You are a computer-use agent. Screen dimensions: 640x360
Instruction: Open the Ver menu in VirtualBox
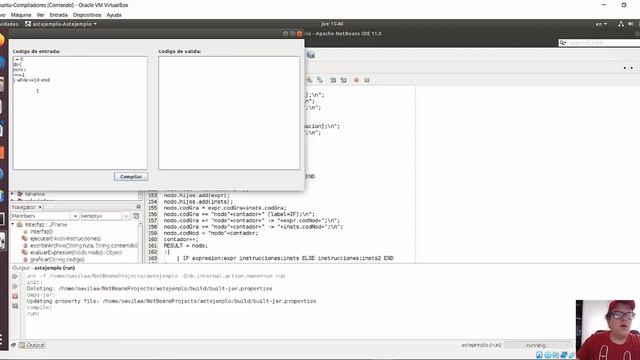40,15
